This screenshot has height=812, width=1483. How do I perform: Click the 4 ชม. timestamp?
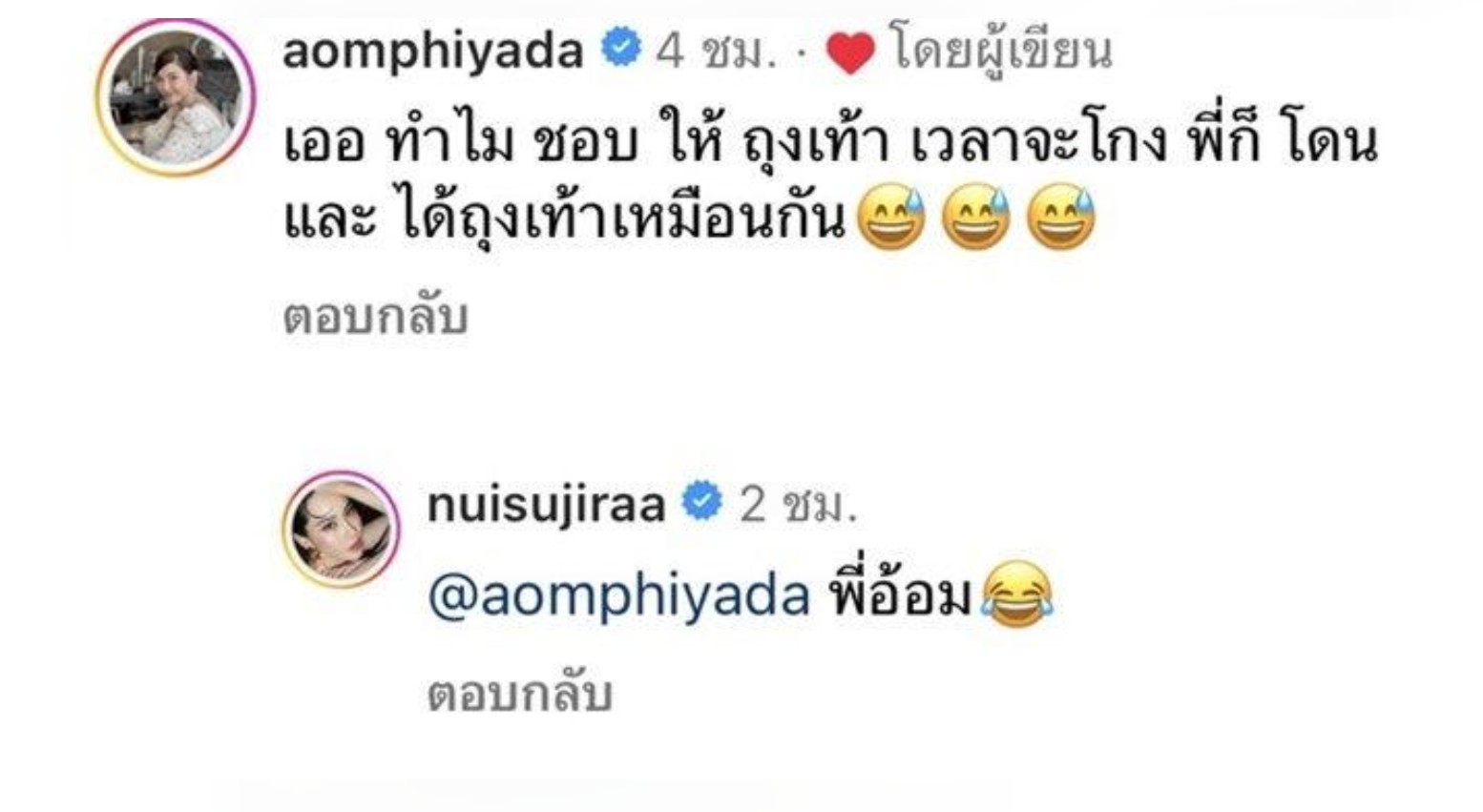pyautogui.click(x=712, y=52)
